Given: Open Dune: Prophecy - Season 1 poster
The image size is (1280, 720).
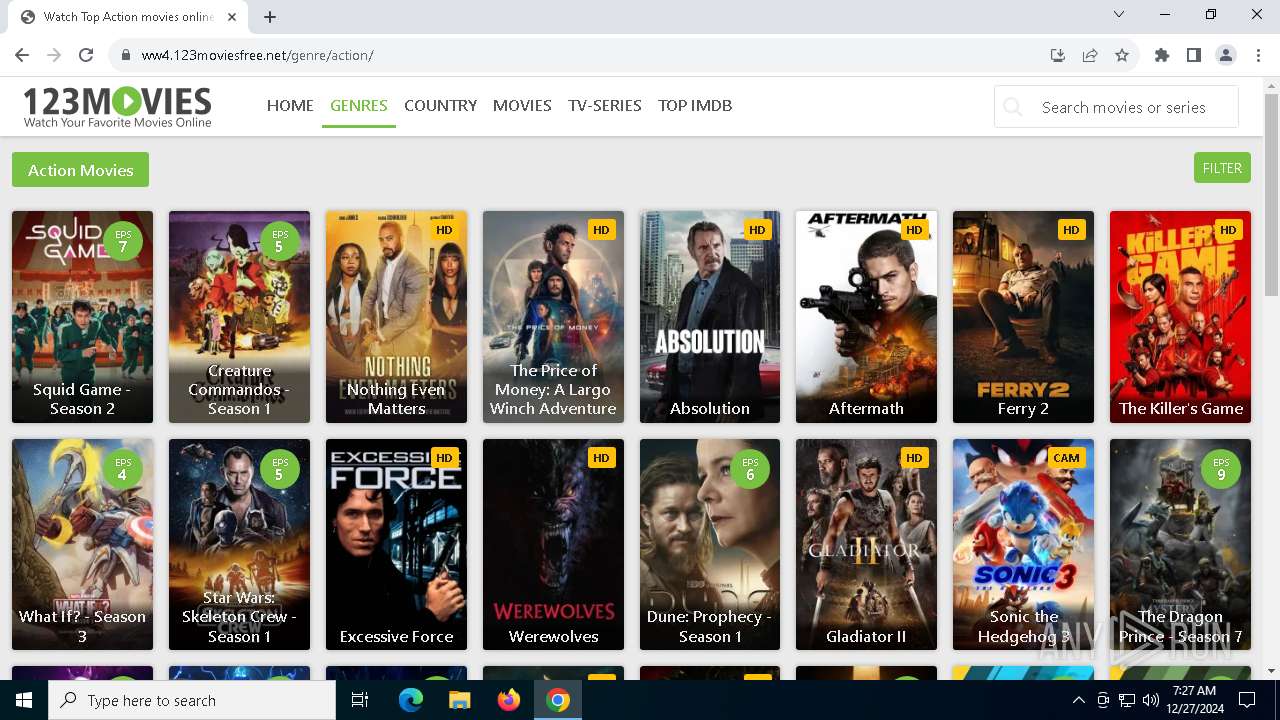Looking at the screenshot, I should coord(710,545).
